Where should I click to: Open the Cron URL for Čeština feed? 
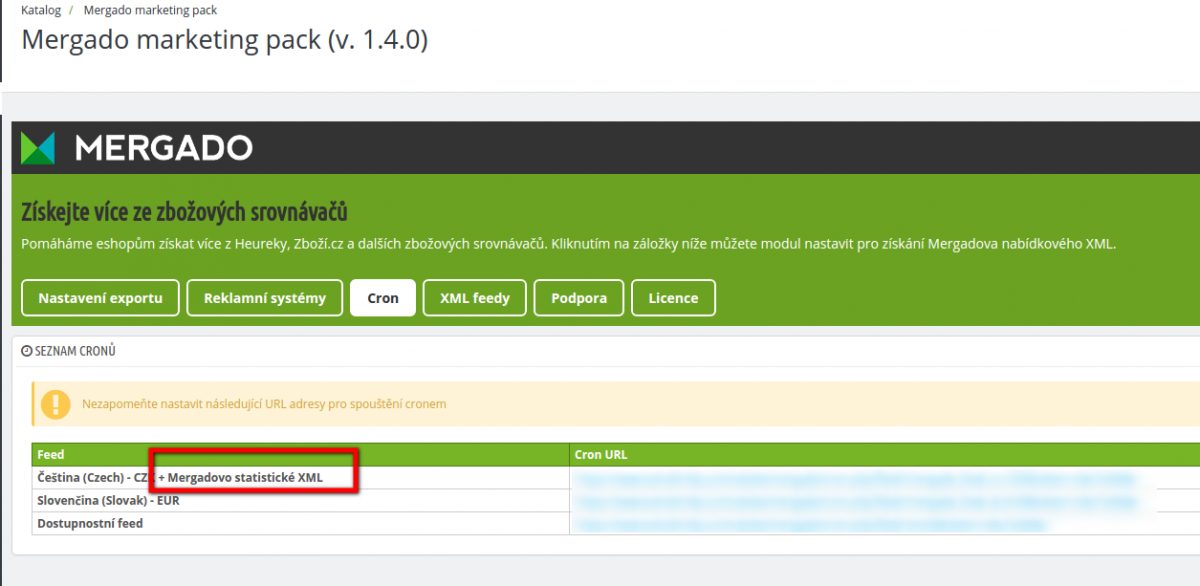pos(856,478)
